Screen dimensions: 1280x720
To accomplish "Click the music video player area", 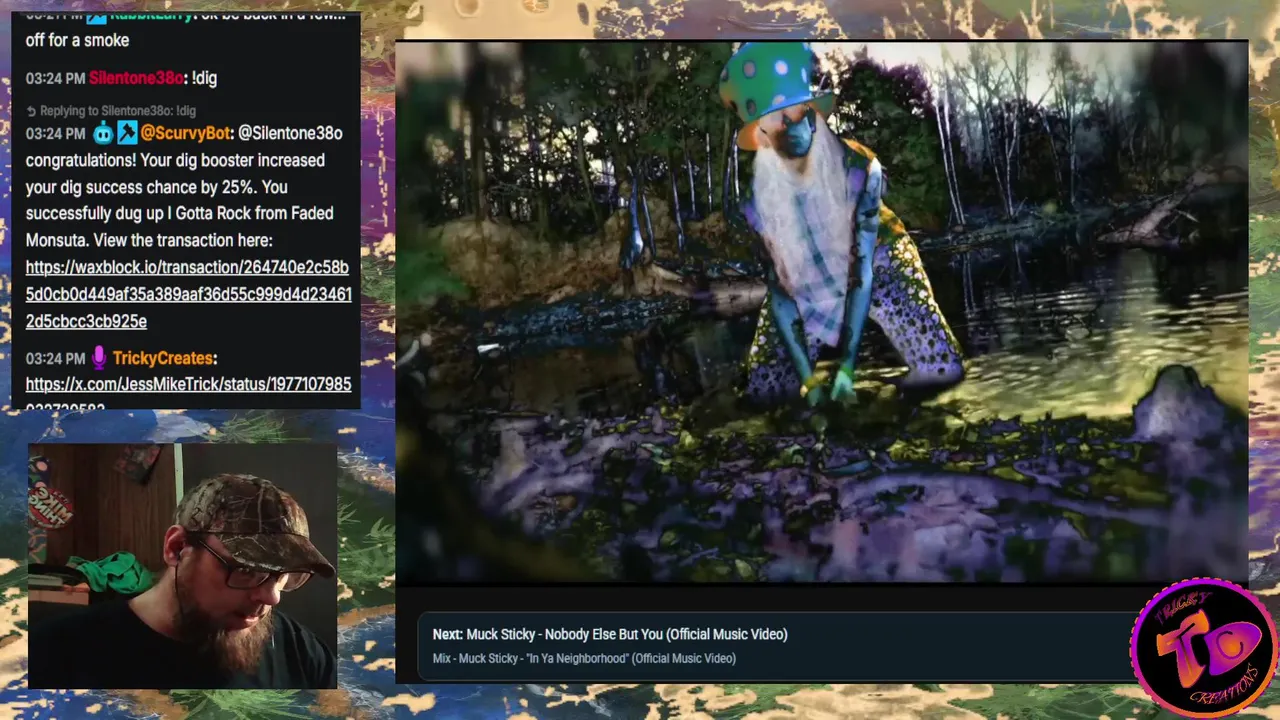I will click(x=822, y=312).
